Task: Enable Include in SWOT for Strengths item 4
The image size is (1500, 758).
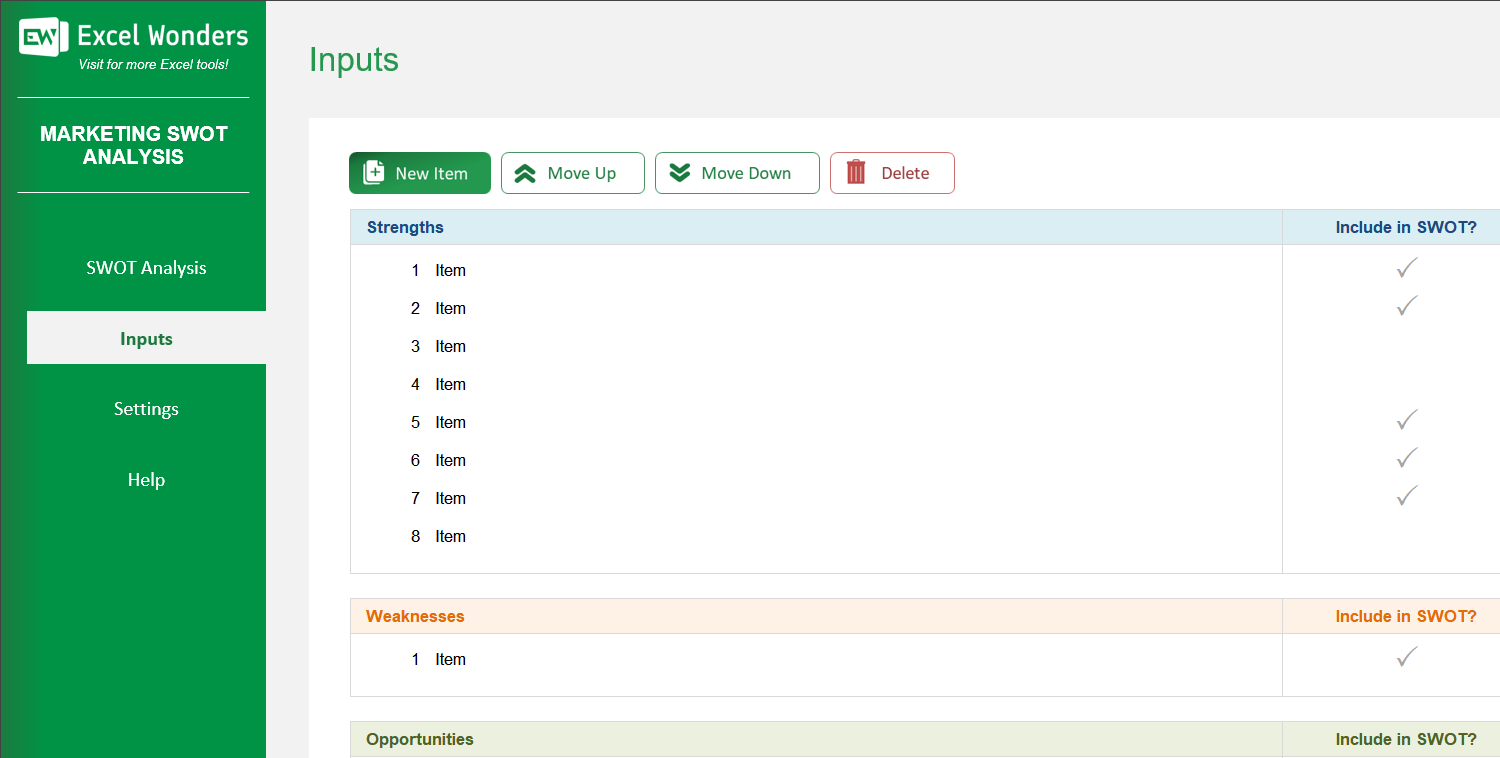Action: (x=1406, y=384)
